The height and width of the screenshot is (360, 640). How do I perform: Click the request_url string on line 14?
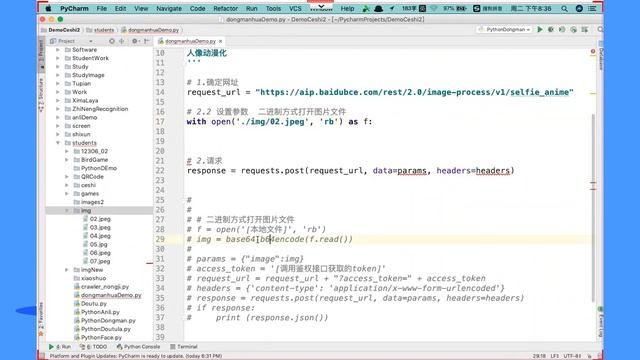414,92
